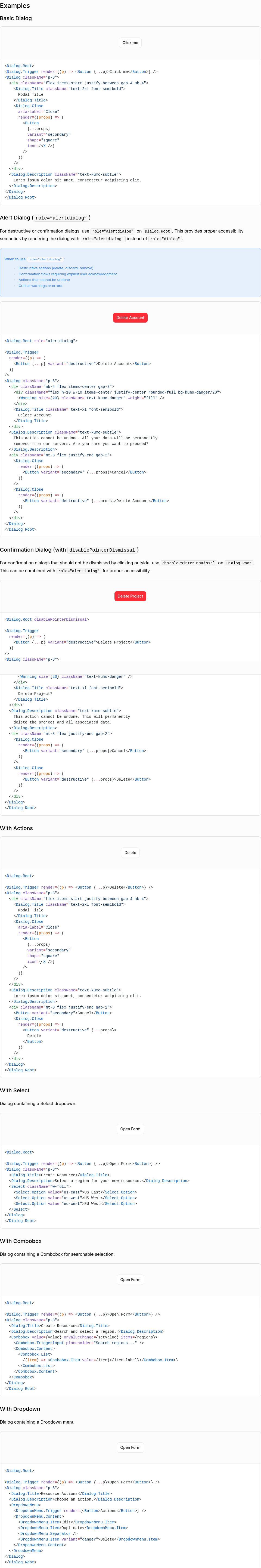Click the red Delete Project button
This screenshot has width=261, height=1568.
pyautogui.click(x=130, y=596)
